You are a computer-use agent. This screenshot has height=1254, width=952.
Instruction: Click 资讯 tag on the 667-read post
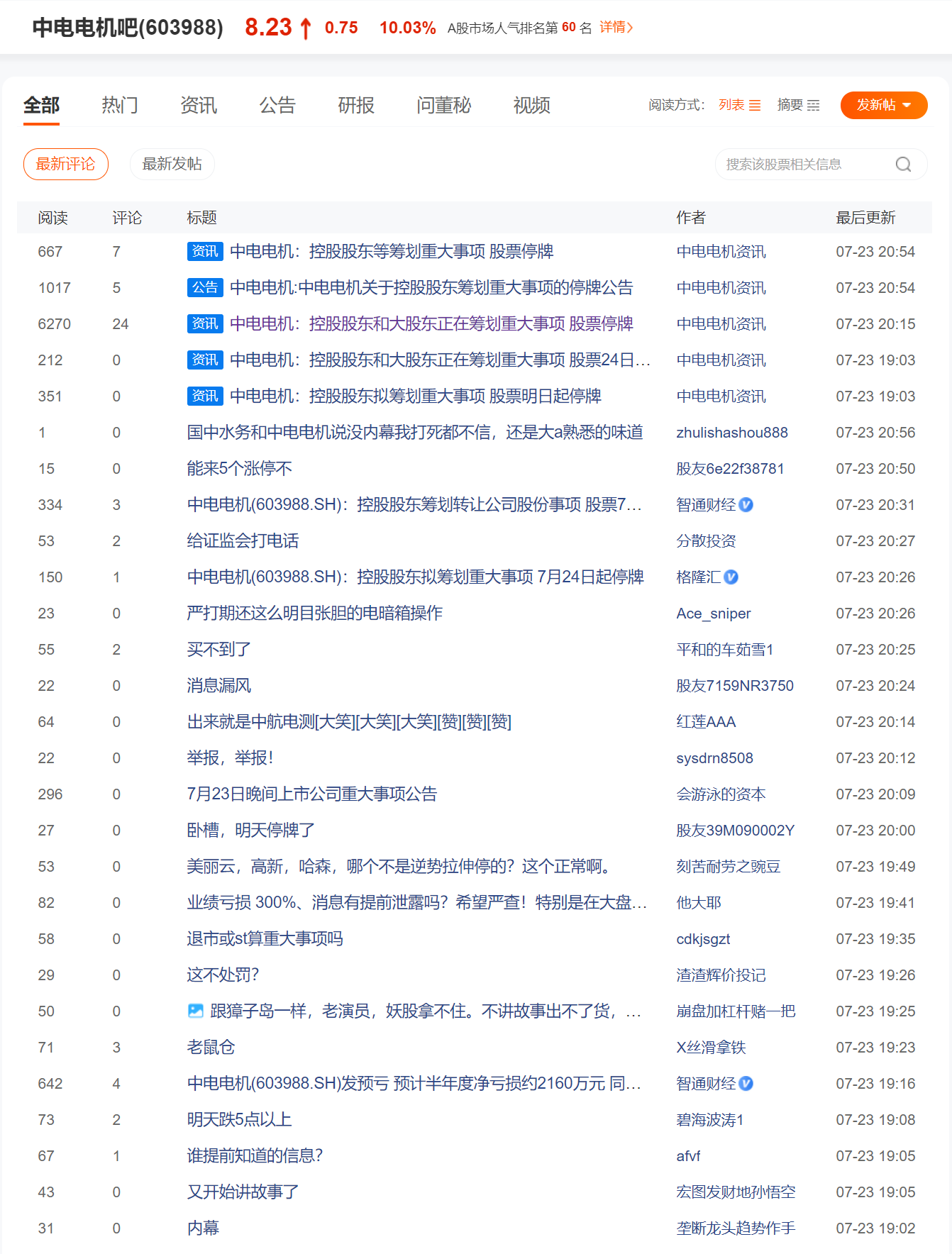tap(205, 251)
